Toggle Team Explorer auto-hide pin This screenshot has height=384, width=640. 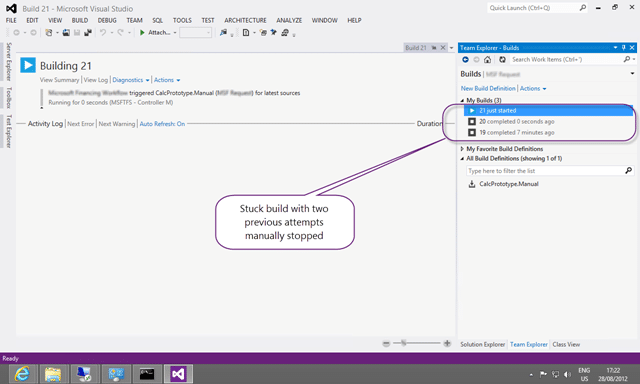[624, 48]
